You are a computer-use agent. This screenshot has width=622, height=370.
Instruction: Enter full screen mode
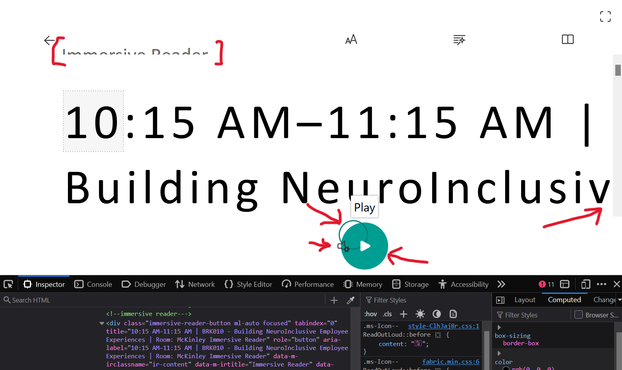coord(605,17)
